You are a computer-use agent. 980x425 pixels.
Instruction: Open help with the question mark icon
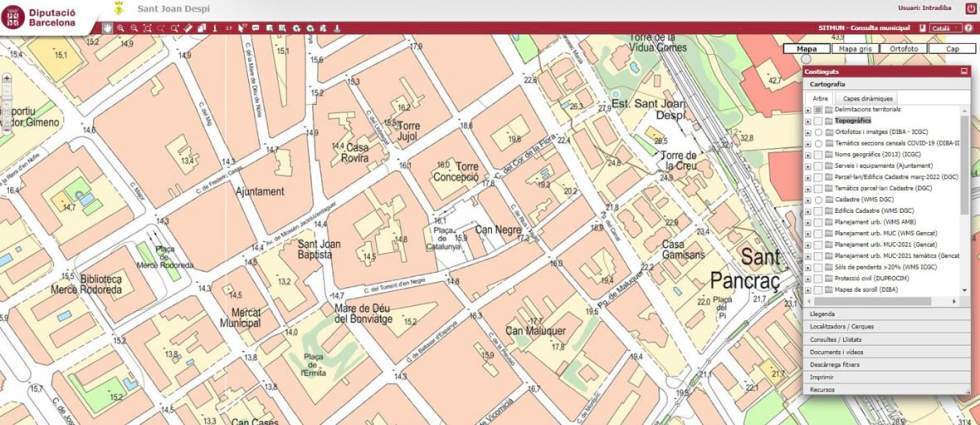tap(968, 28)
